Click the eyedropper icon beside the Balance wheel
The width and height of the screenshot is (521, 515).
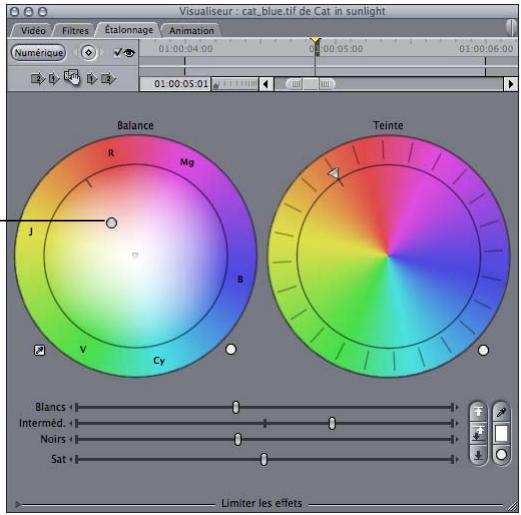click(40, 350)
